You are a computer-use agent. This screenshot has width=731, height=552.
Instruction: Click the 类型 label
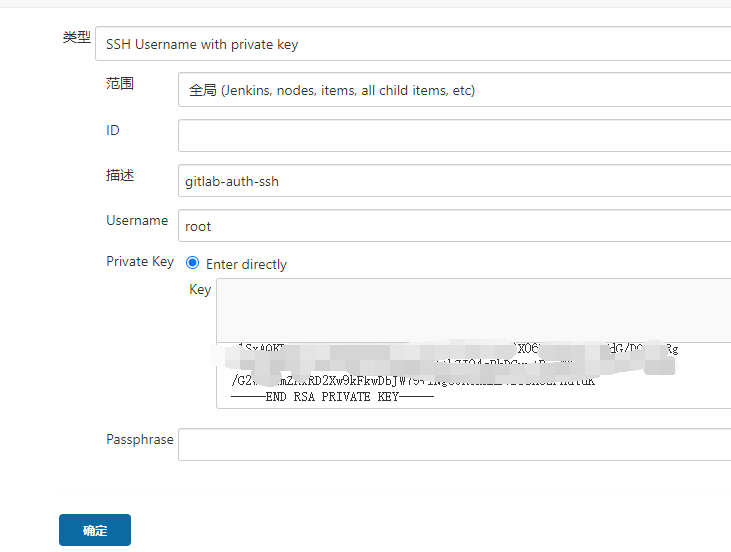pyautogui.click(x=76, y=37)
